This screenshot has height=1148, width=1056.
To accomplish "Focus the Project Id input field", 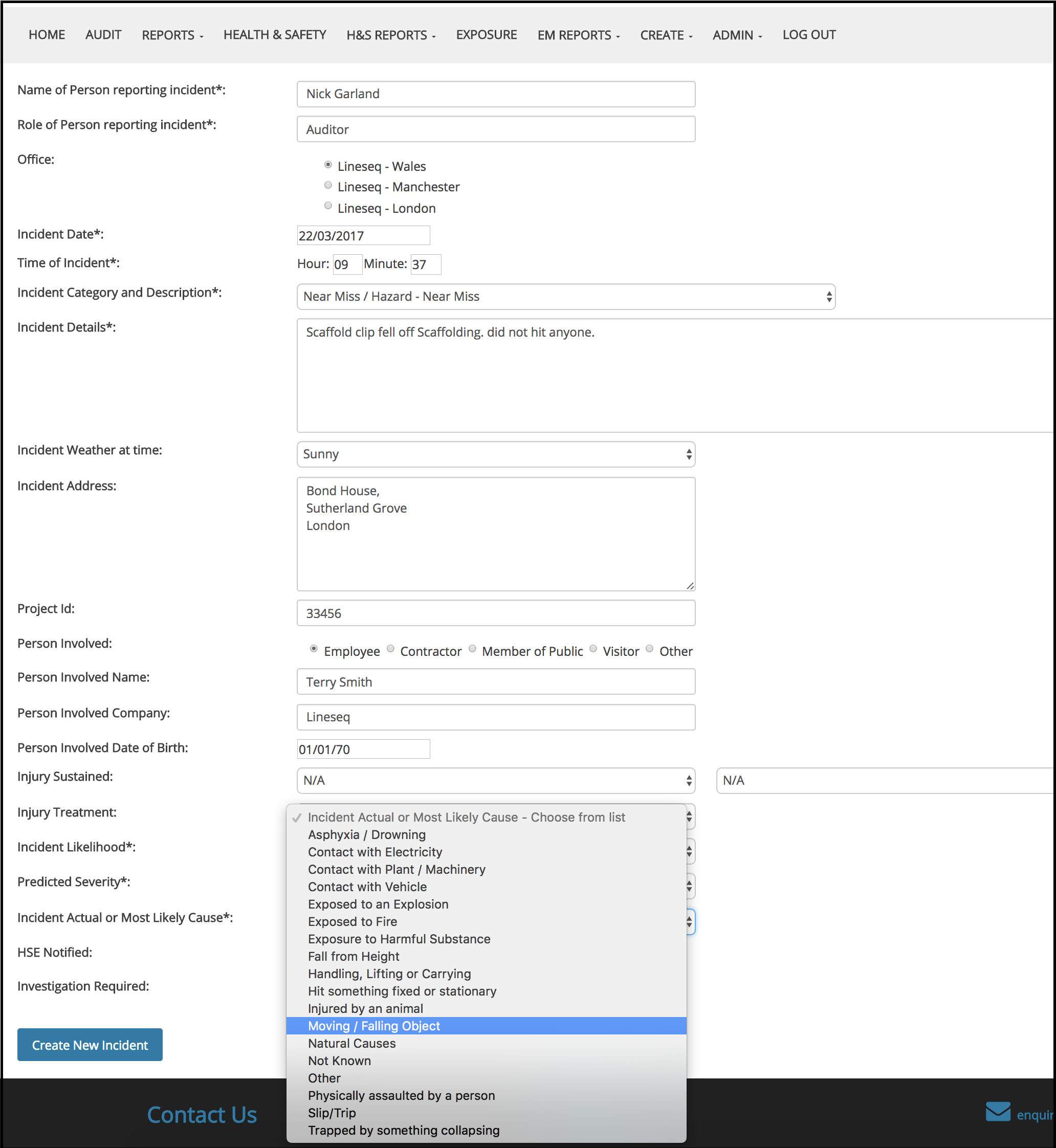I will click(x=495, y=613).
